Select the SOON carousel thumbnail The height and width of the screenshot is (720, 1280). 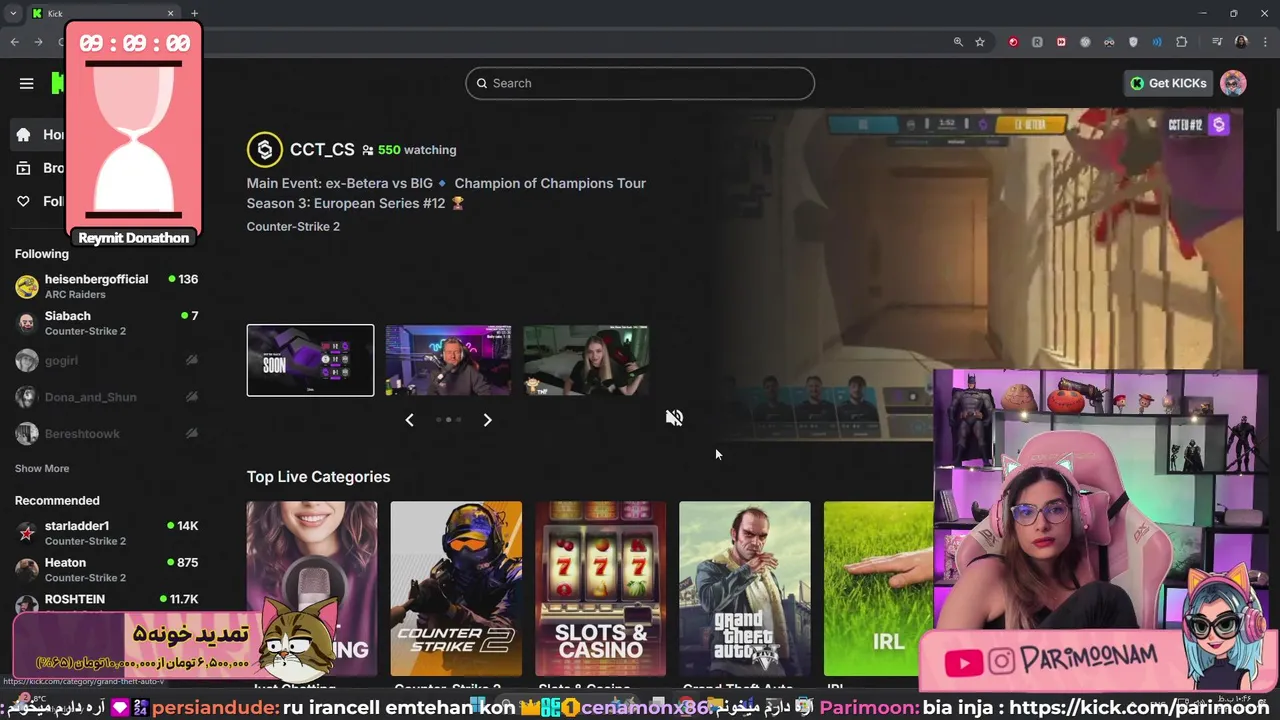[x=310, y=360]
